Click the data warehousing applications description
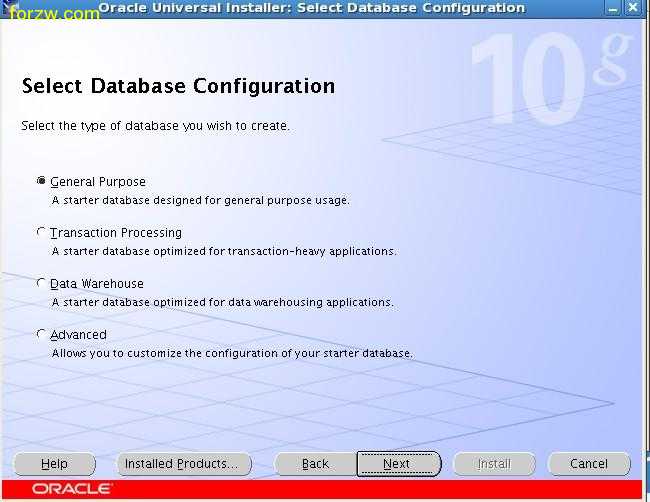The width and height of the screenshot is (650, 502). tap(222, 302)
